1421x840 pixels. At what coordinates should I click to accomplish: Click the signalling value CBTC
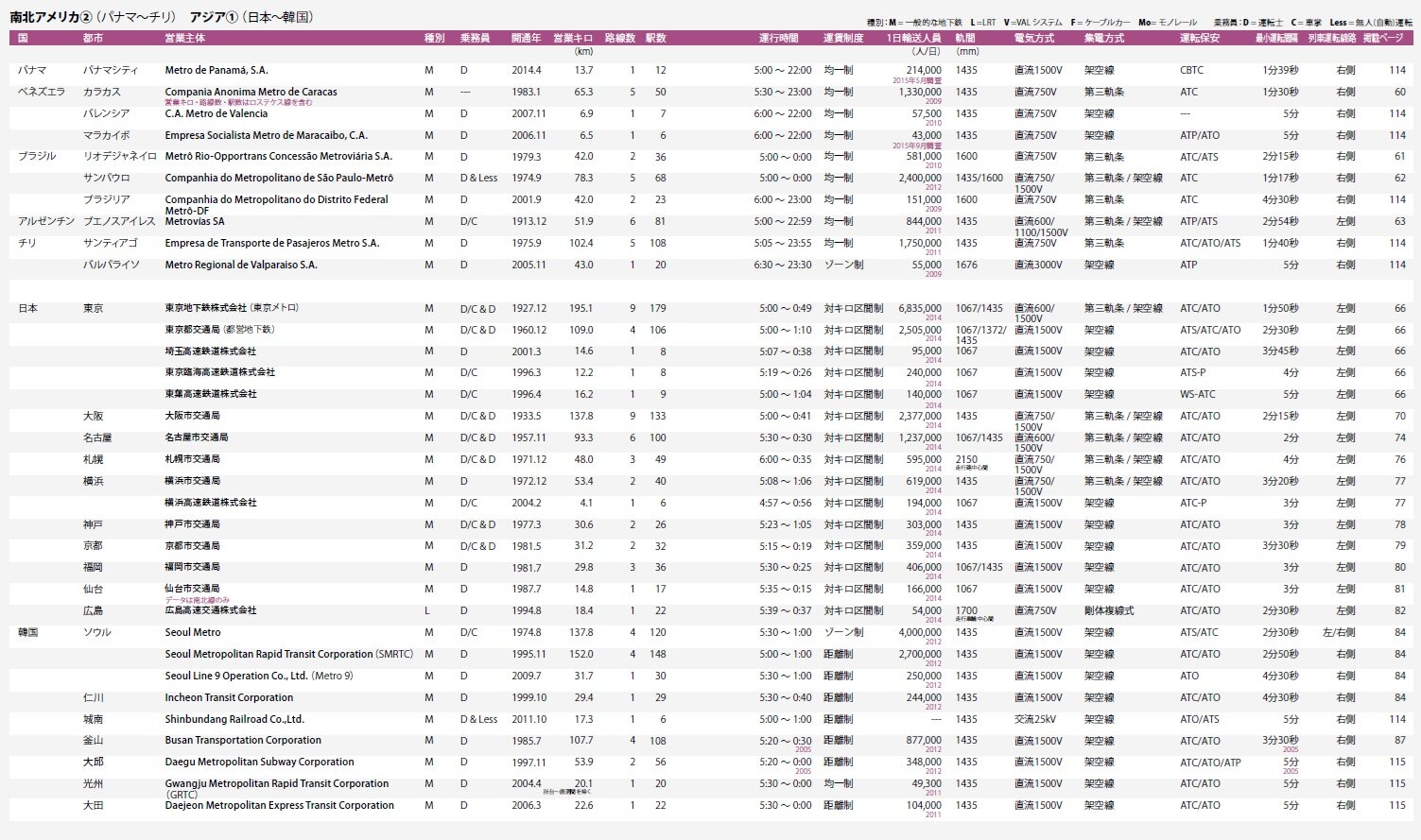(1192, 71)
